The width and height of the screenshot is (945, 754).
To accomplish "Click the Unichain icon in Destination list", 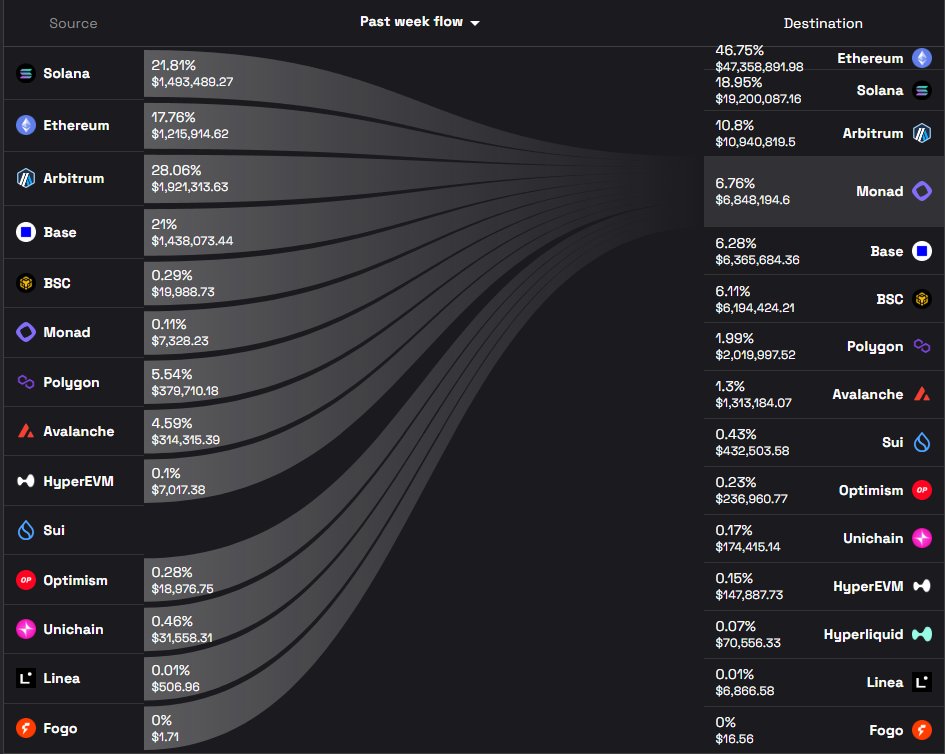I will click(x=921, y=538).
